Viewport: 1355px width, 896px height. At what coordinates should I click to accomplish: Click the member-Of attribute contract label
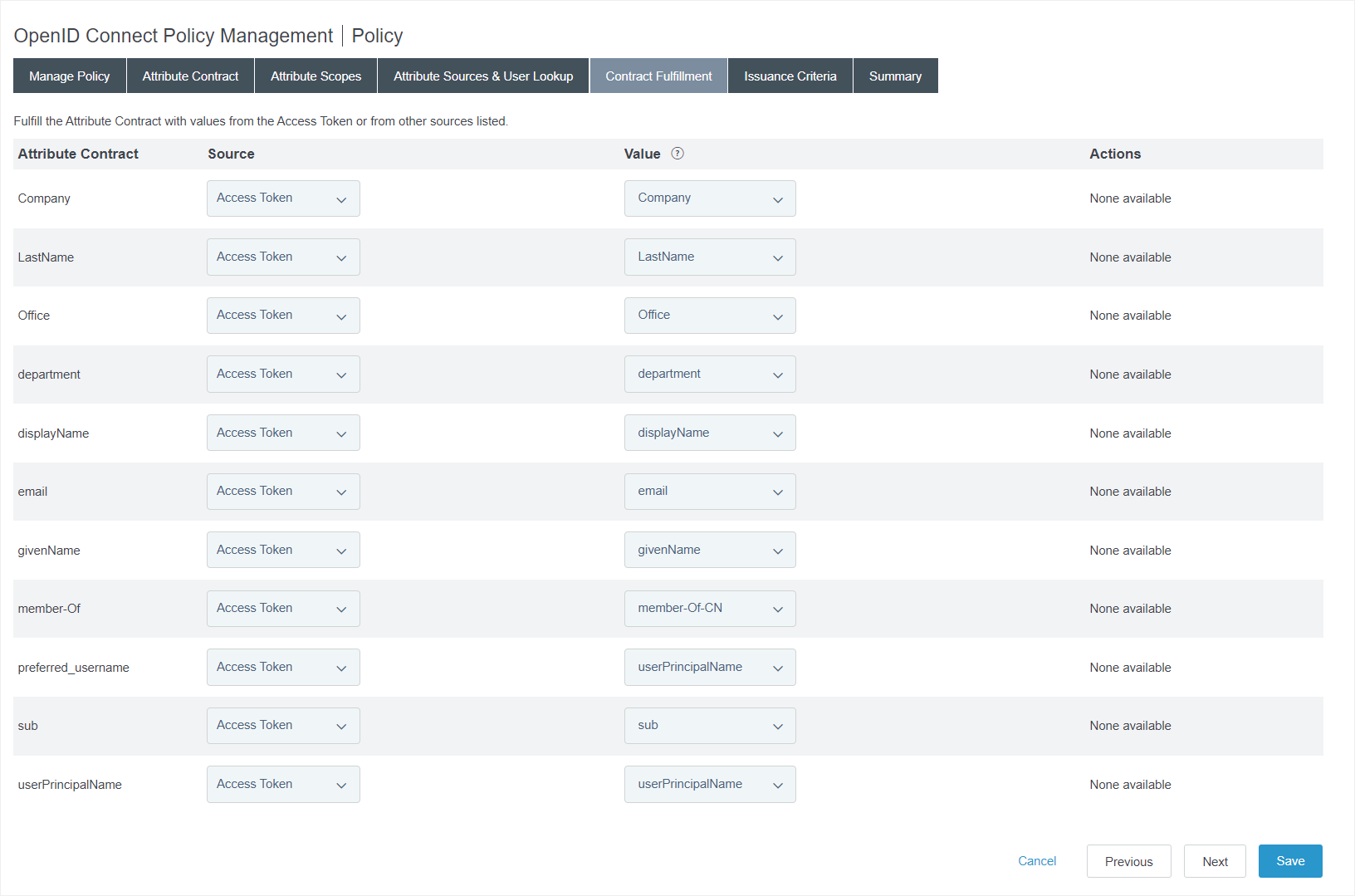coord(49,609)
